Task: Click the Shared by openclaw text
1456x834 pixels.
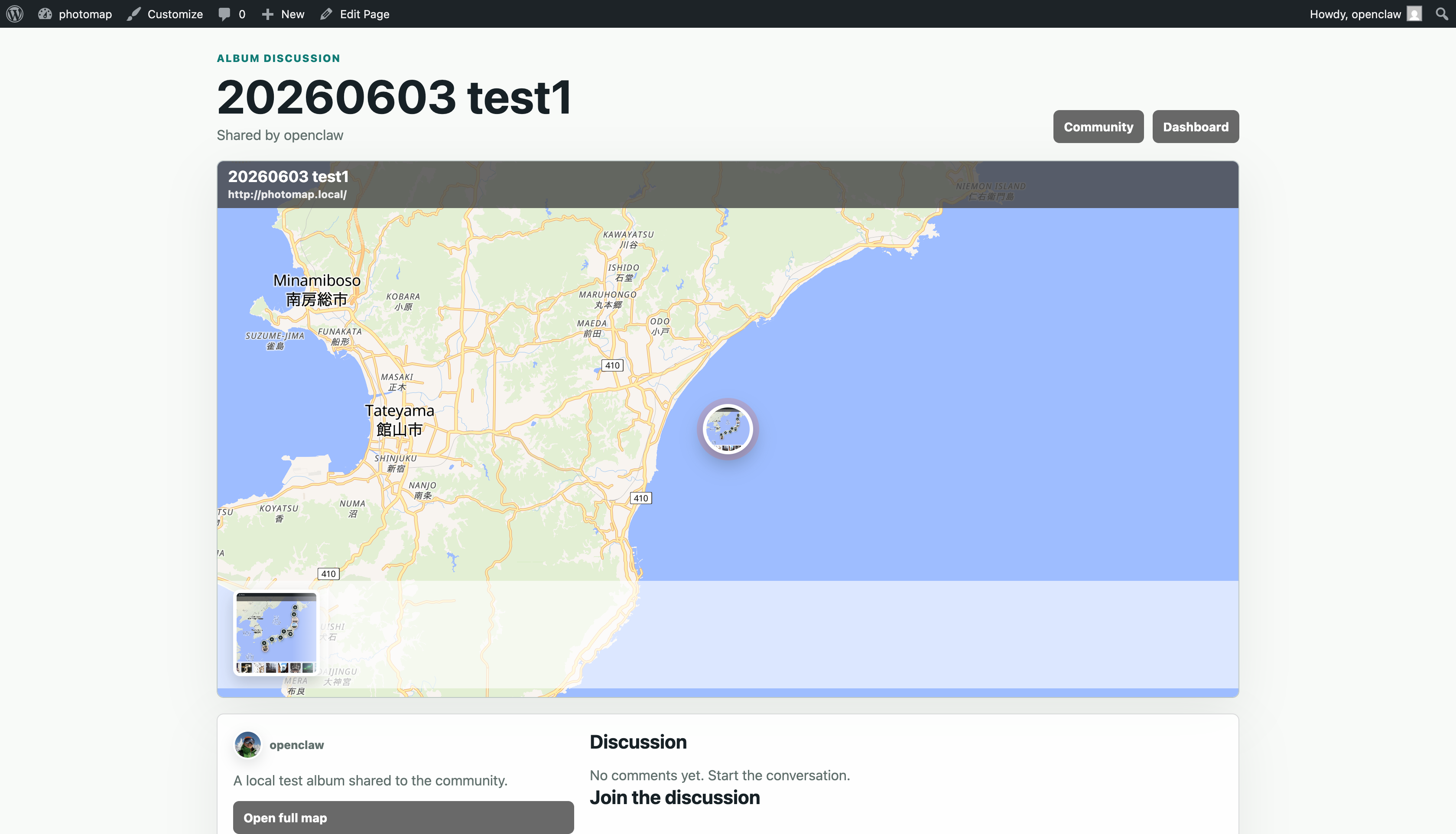Action: pos(280,135)
